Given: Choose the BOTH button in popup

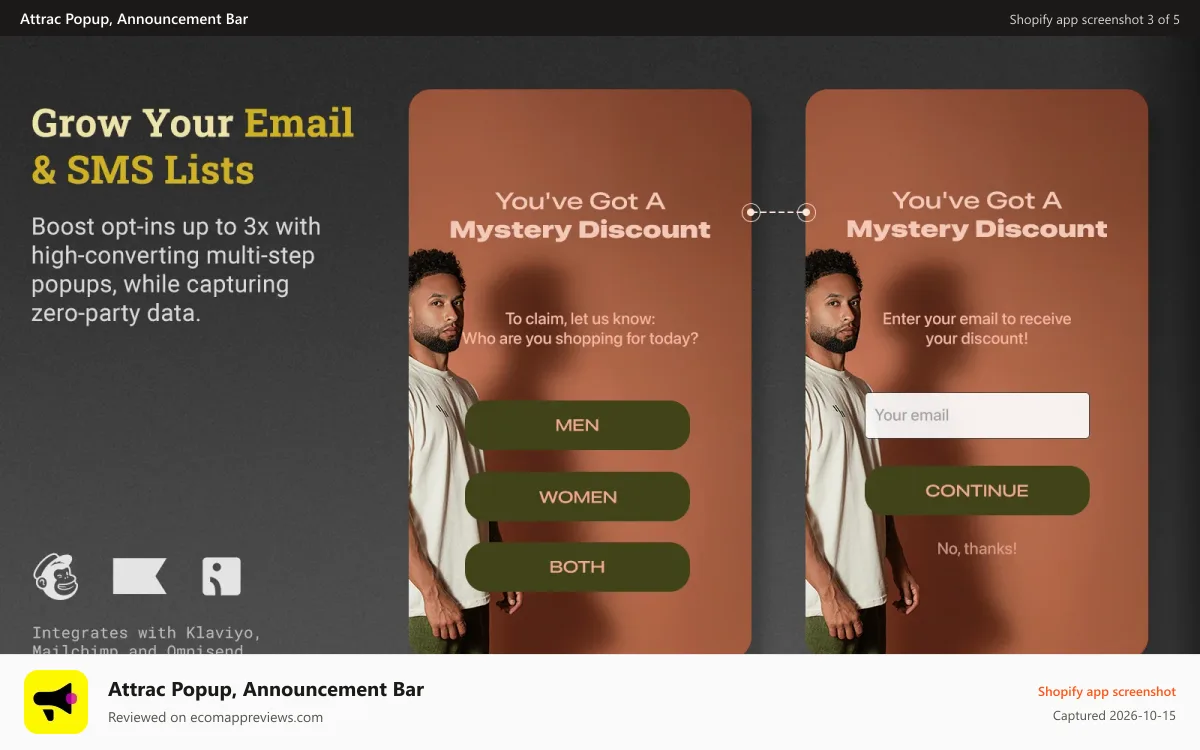Looking at the screenshot, I should pos(577,567).
